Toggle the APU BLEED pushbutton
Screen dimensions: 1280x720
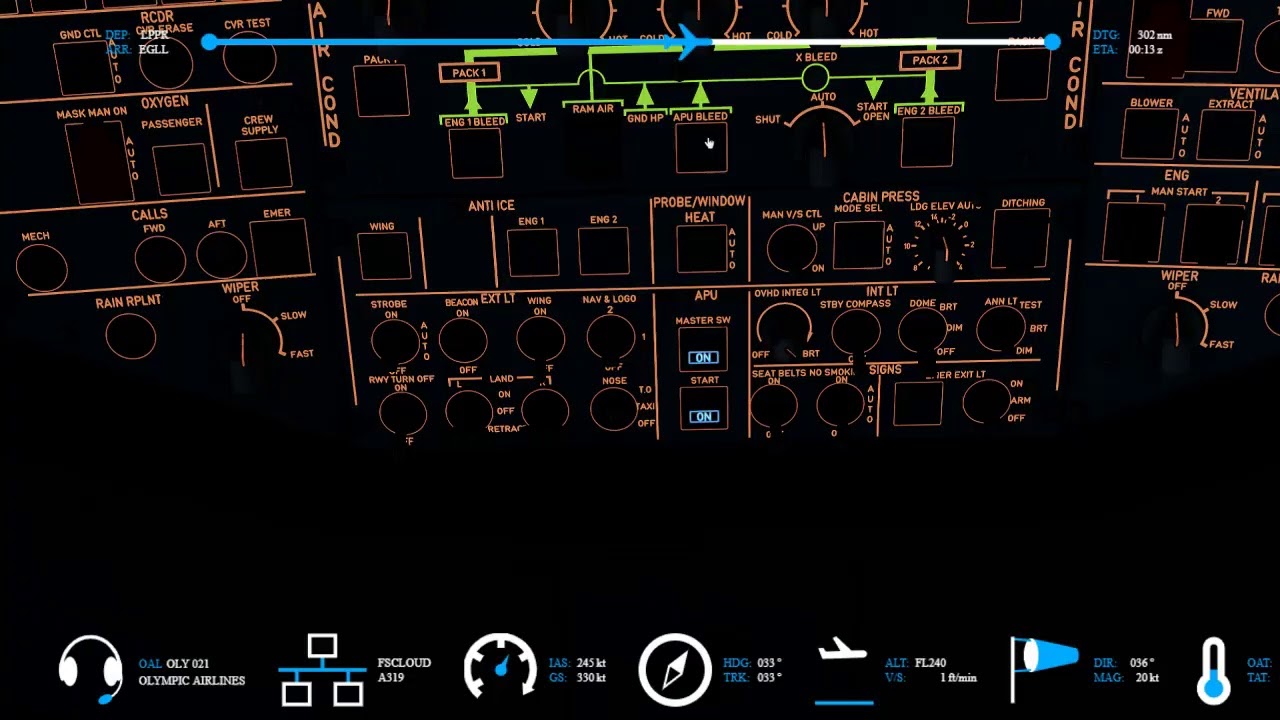pos(701,150)
